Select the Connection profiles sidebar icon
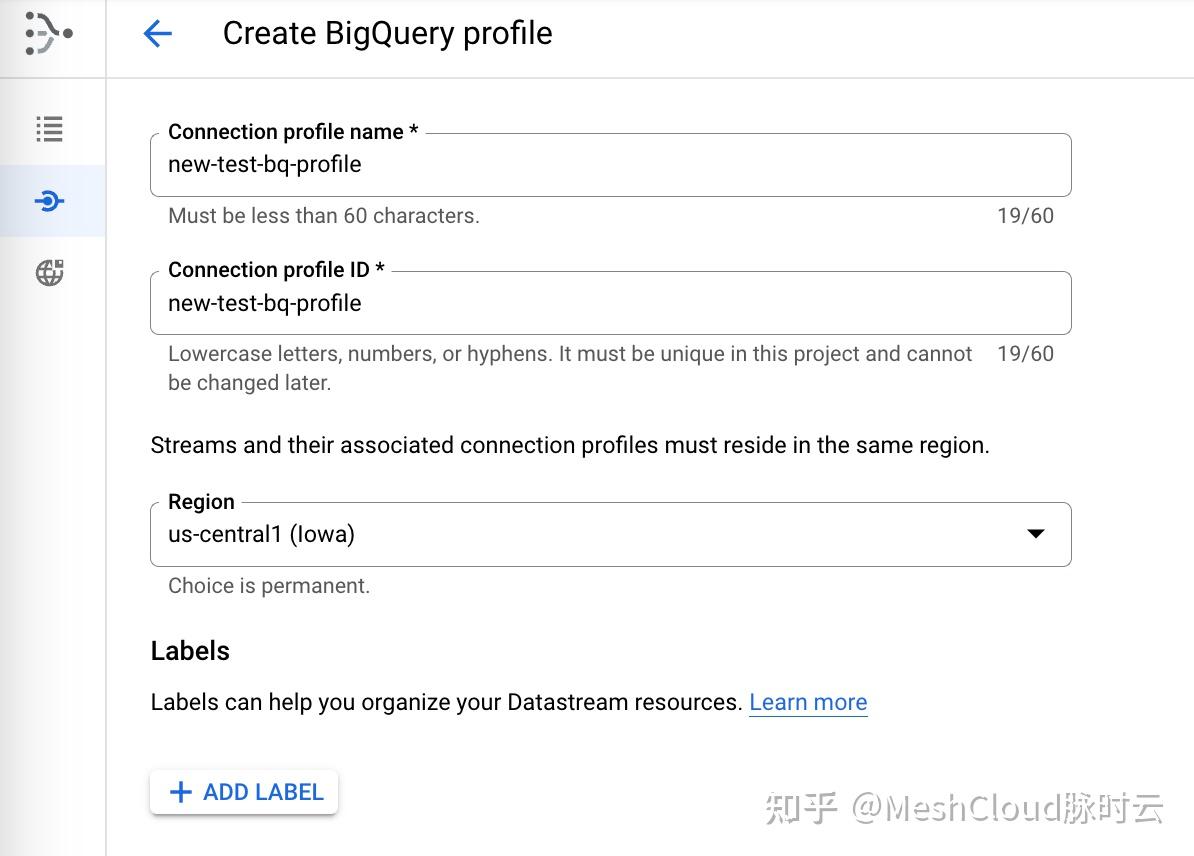The height and width of the screenshot is (856, 1194). tap(49, 201)
